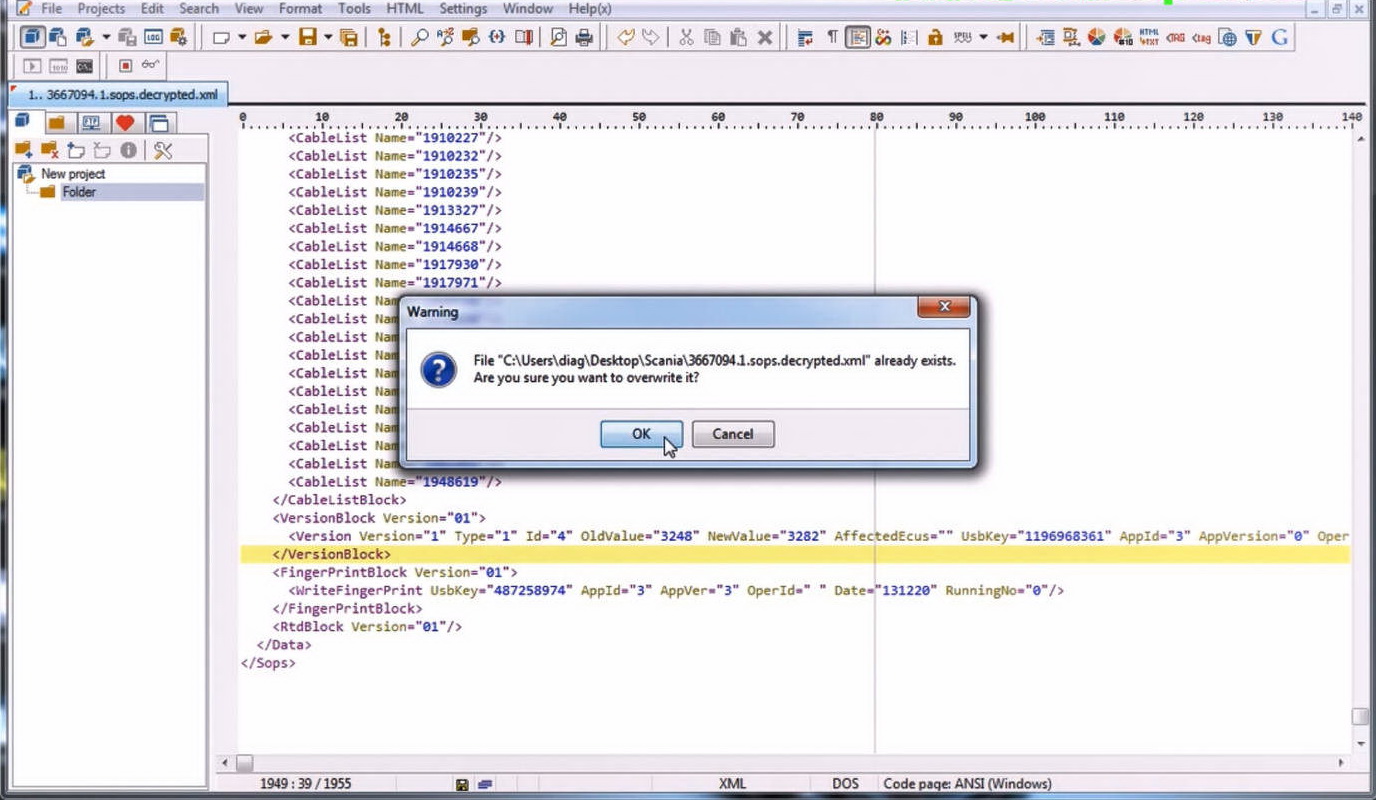Open the Format menu

300,8
